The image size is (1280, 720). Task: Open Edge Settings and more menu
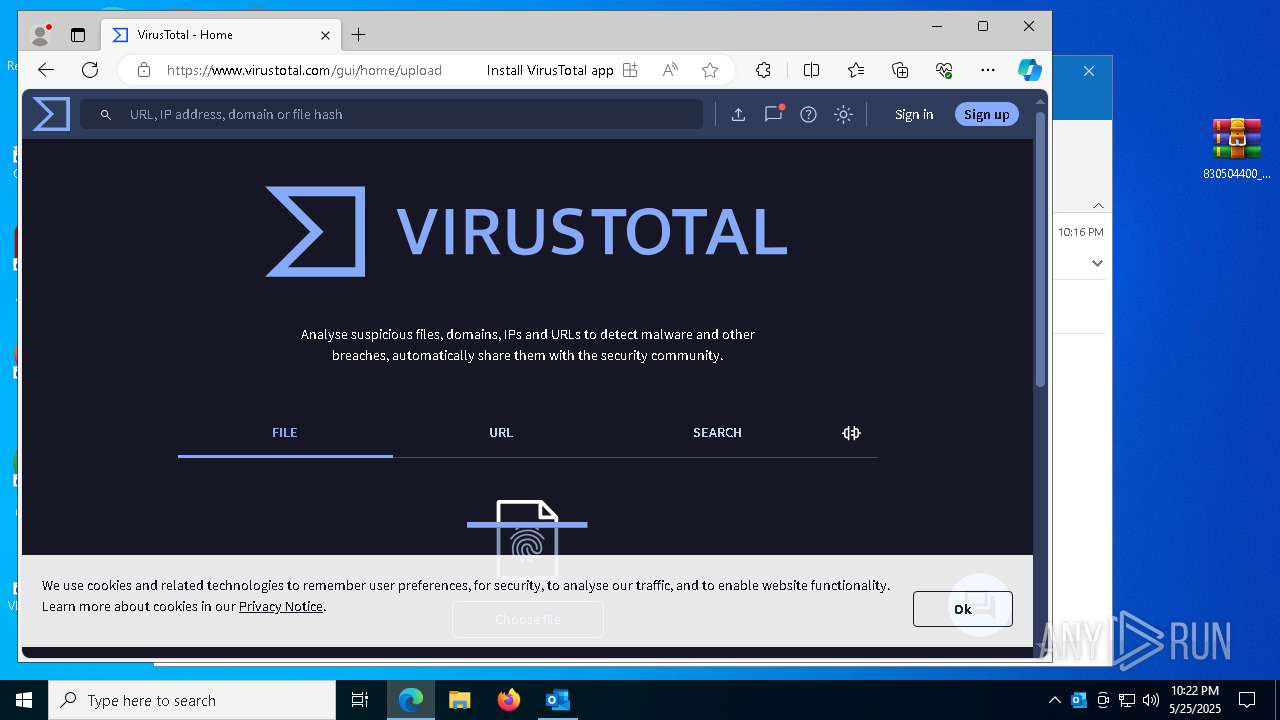(x=988, y=70)
